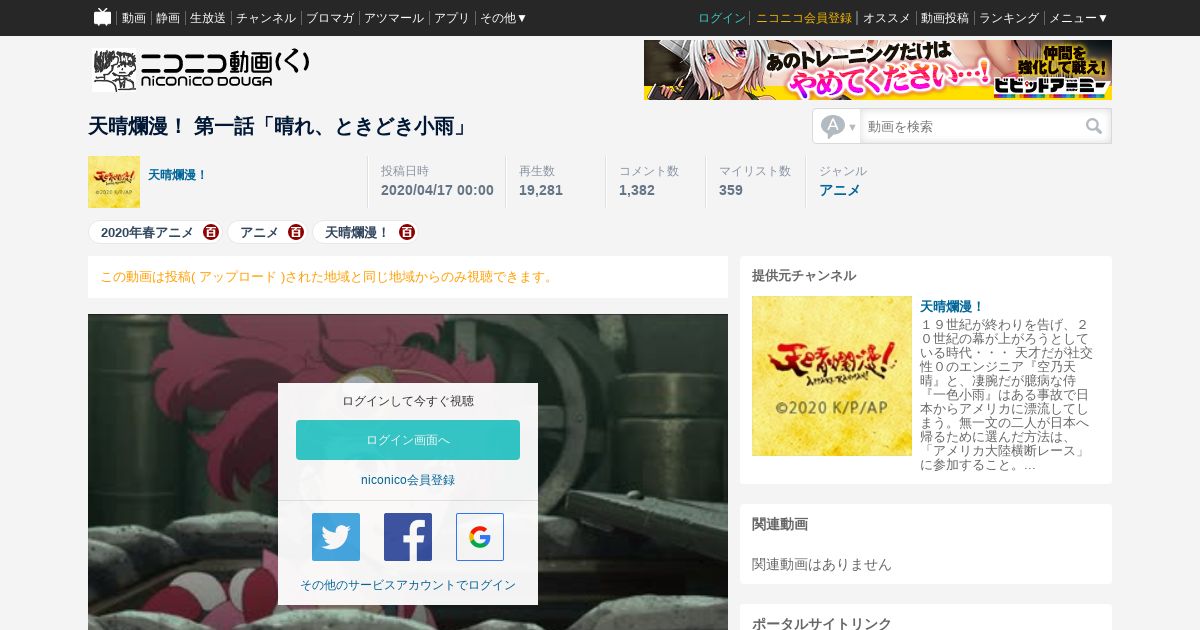Click ニコニコ会員登録 in top bar

804,18
